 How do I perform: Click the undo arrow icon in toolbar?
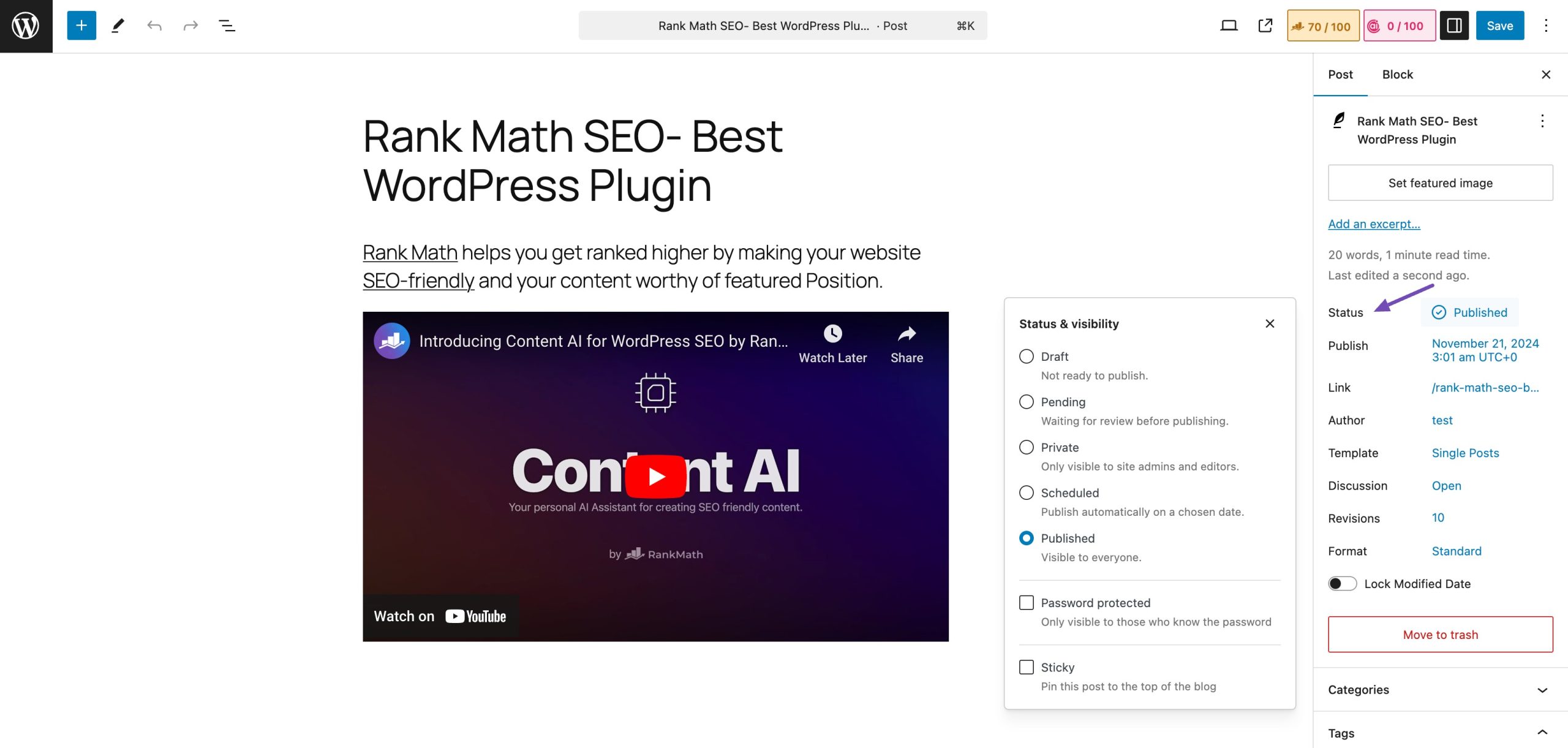point(154,25)
